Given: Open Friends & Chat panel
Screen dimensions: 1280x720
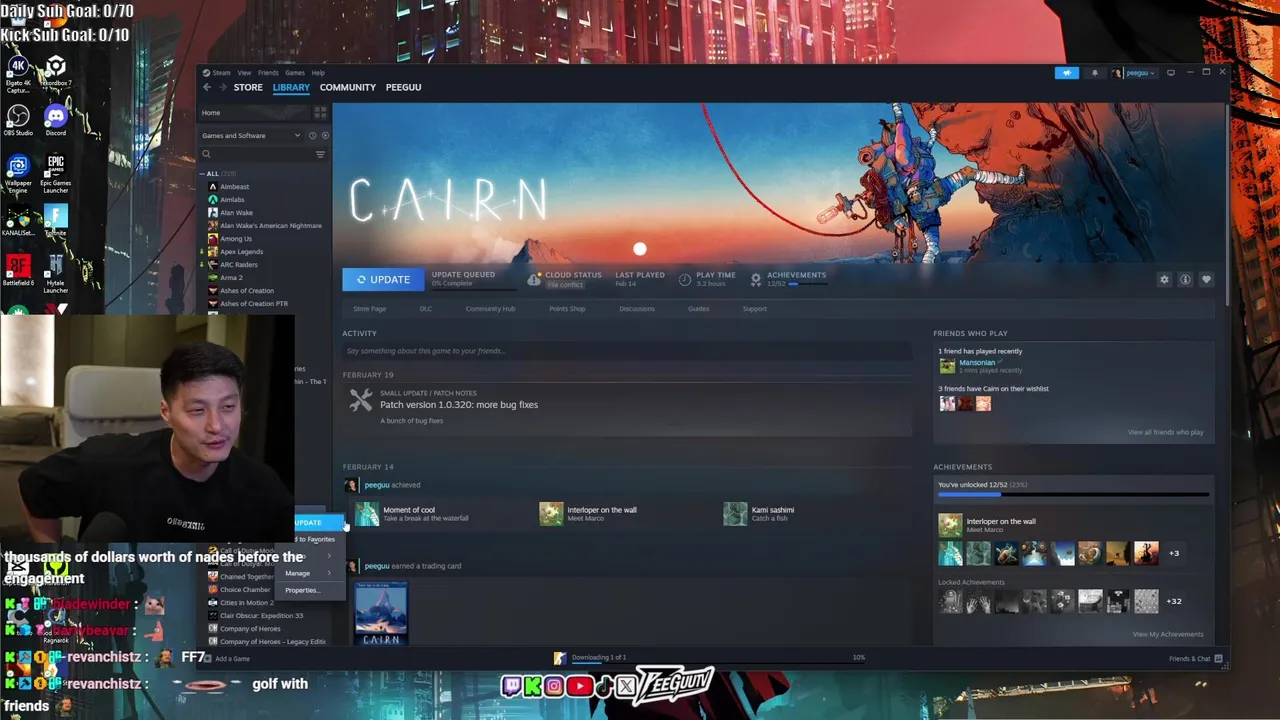Looking at the screenshot, I should [1195, 659].
